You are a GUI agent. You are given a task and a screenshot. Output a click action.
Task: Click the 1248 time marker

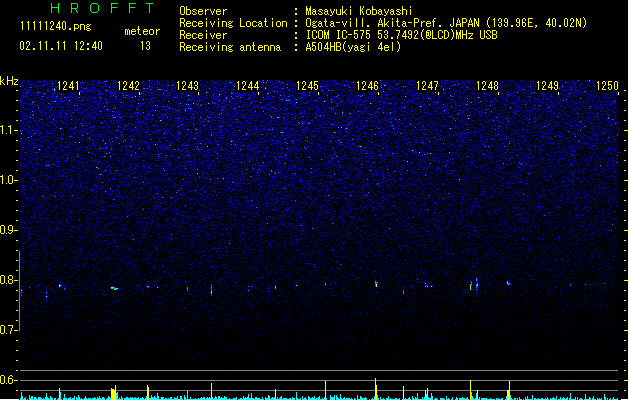tap(487, 86)
